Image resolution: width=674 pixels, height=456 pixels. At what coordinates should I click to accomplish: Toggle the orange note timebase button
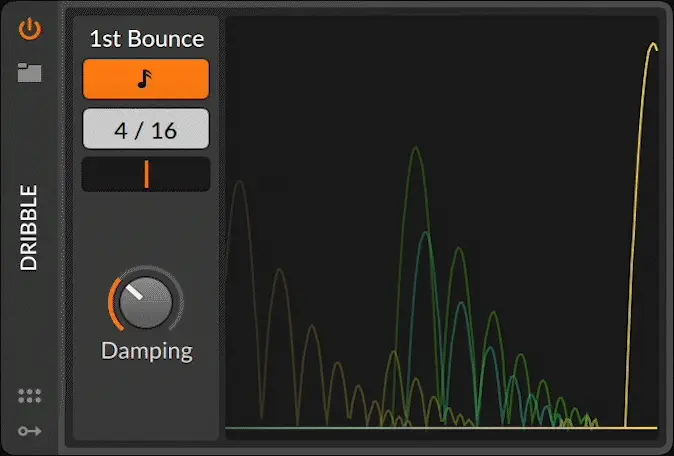point(146,79)
